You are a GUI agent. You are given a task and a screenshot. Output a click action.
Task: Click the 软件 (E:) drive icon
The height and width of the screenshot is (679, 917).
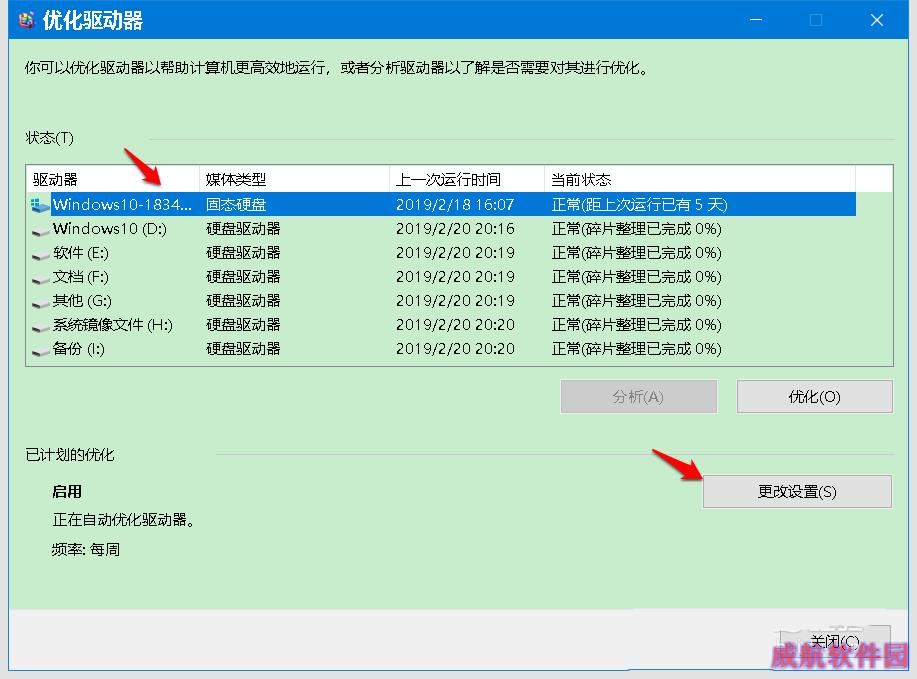click(x=40, y=254)
